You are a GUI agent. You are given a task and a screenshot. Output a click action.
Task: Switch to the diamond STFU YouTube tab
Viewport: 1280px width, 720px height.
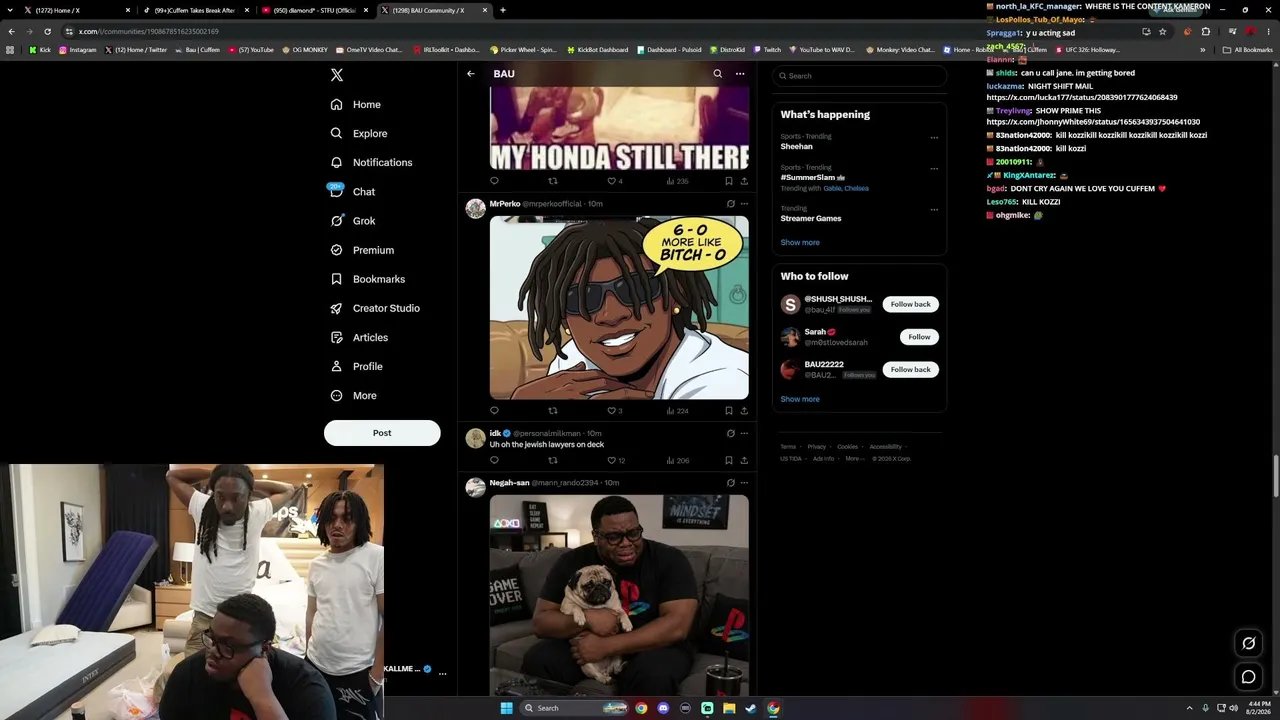314,10
